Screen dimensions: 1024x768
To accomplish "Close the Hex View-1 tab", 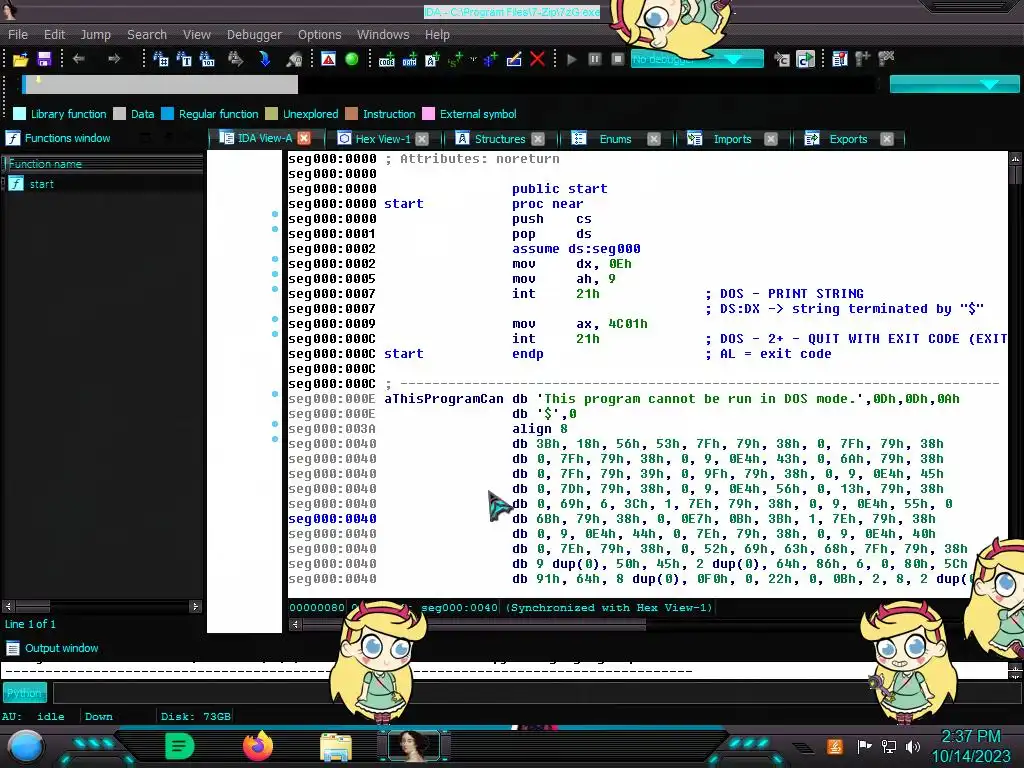I will 422,139.
